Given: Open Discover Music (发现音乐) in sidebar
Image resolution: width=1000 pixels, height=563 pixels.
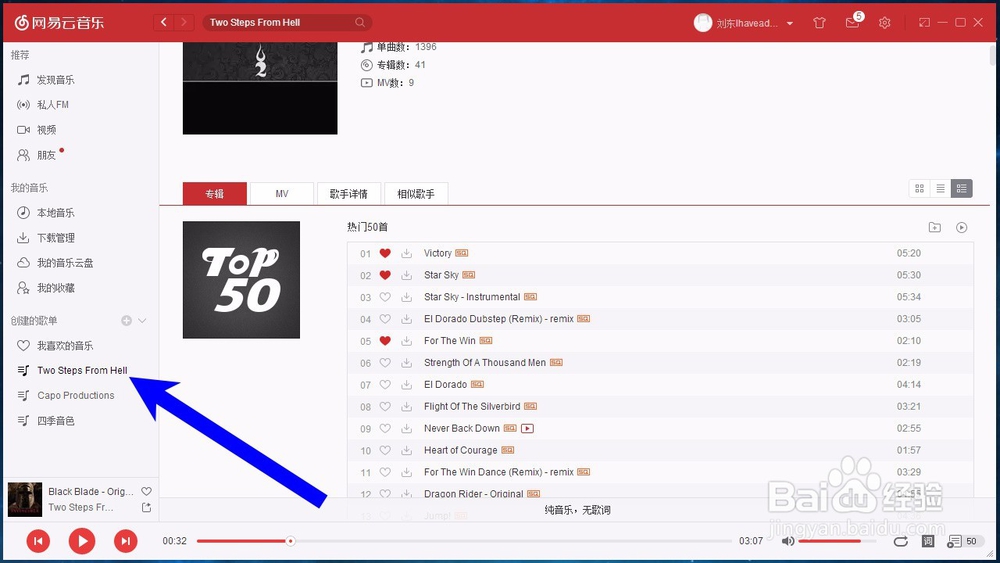Looking at the screenshot, I should tap(55, 80).
